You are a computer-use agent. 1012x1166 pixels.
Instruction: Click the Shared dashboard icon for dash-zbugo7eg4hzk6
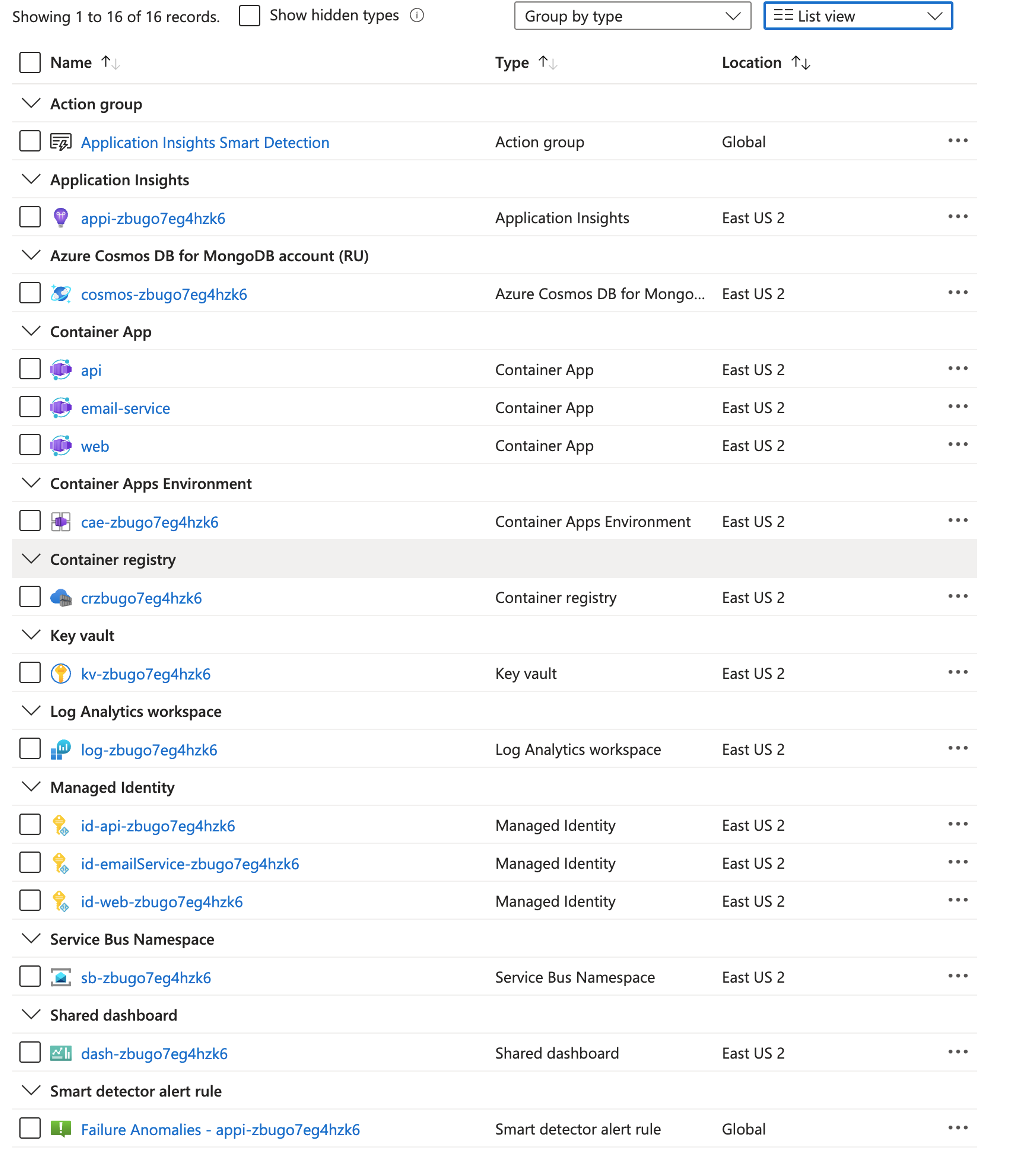61,1054
